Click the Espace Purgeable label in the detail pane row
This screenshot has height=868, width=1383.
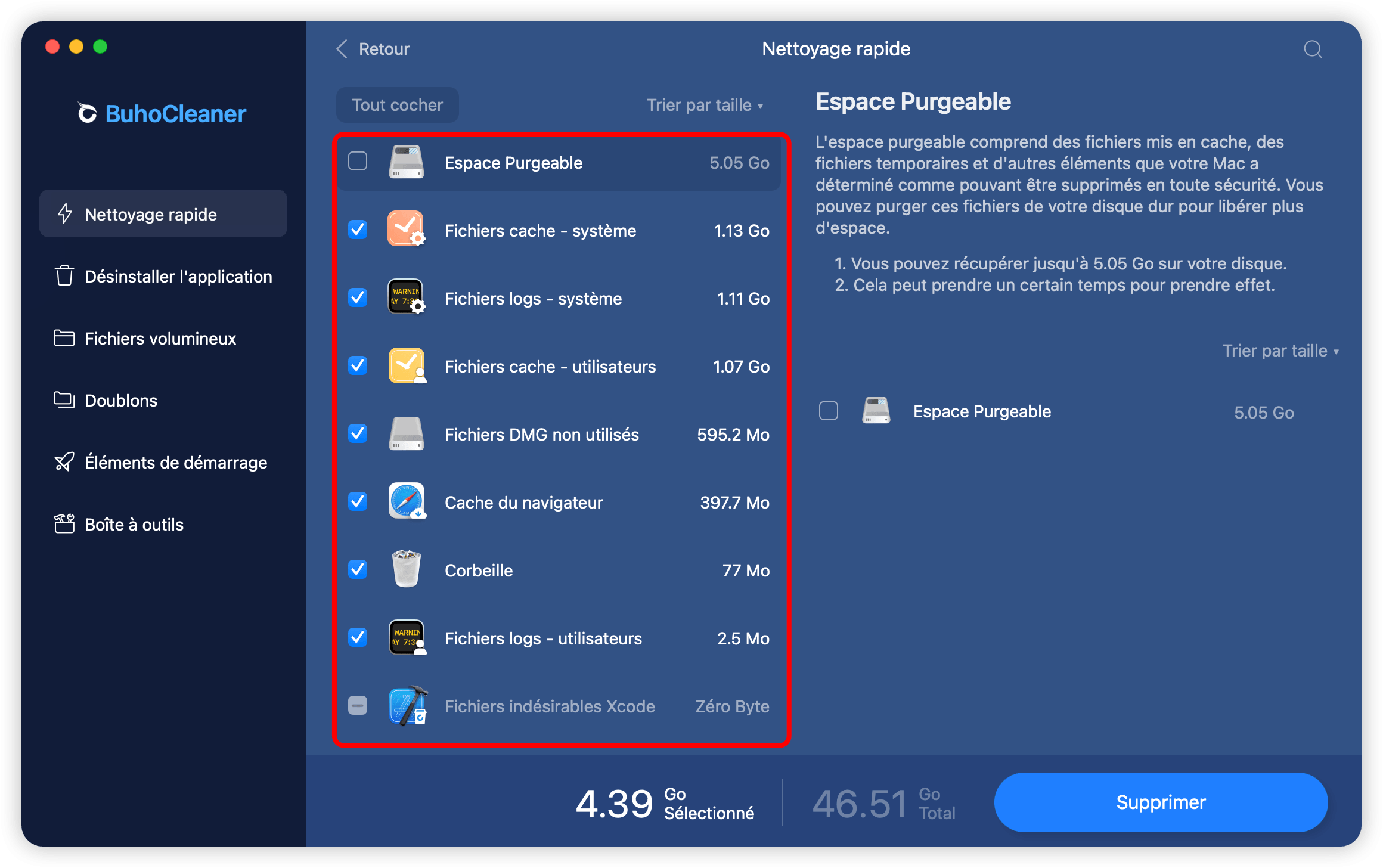[x=982, y=411]
